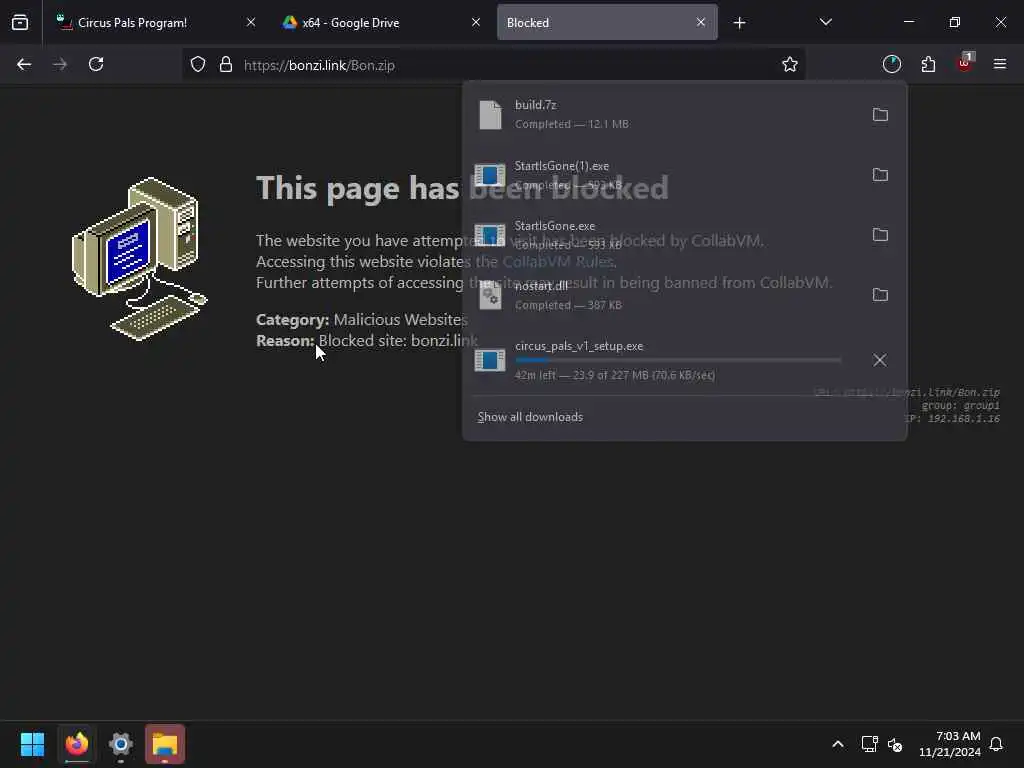Open the network status tray icon
This screenshot has height=768, width=1024.
point(869,744)
